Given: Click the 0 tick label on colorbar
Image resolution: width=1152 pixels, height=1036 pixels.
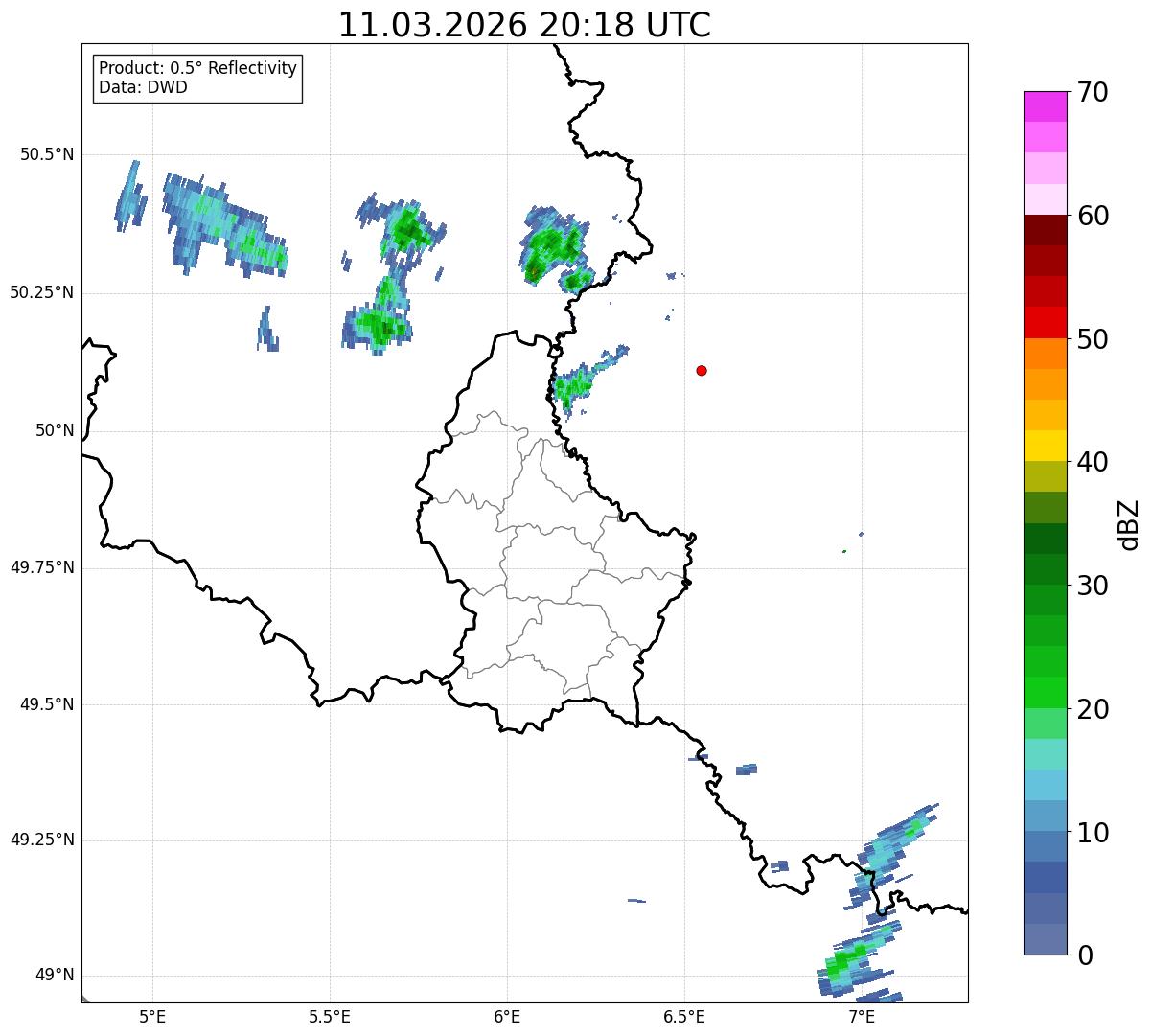Looking at the screenshot, I should [x=1085, y=955].
